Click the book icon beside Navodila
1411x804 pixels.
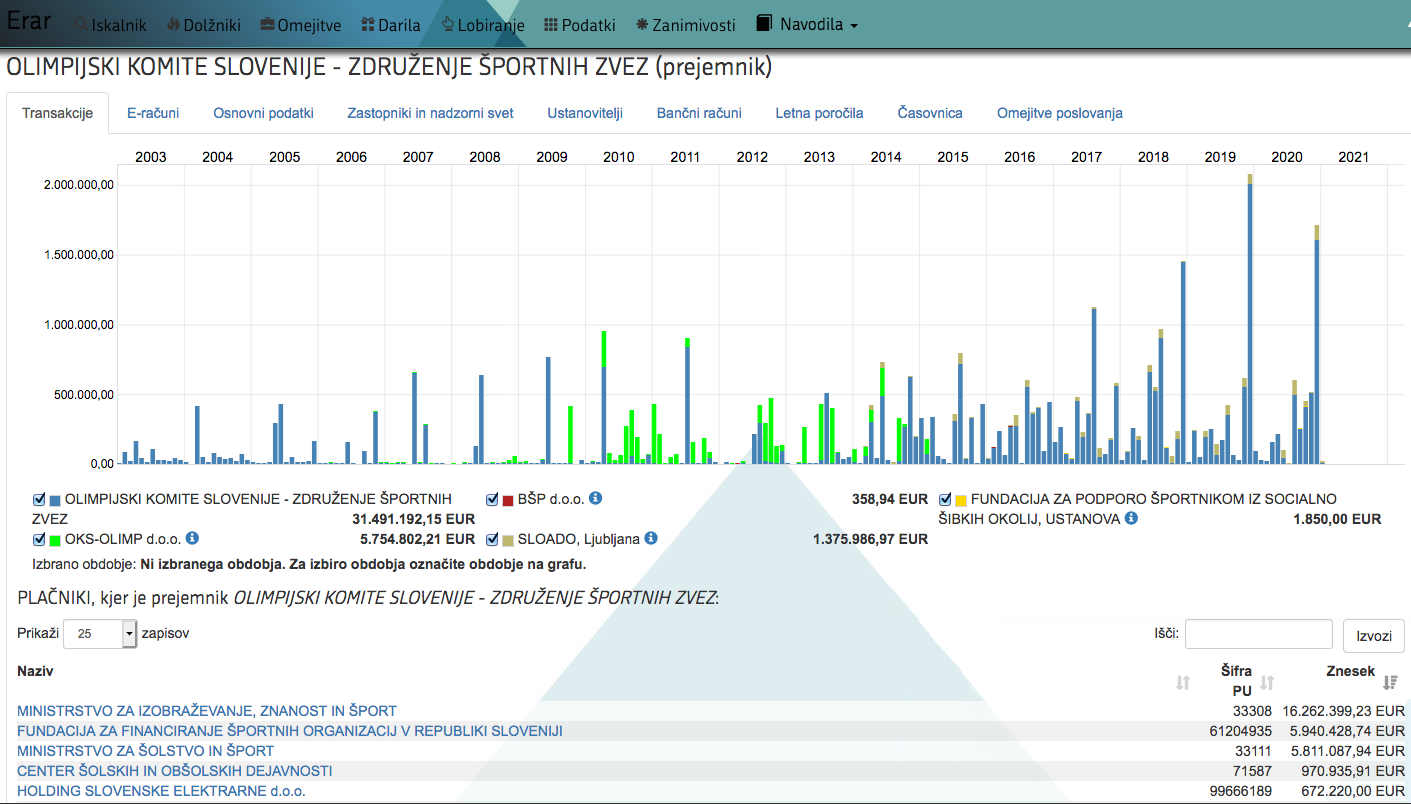pyautogui.click(x=765, y=24)
